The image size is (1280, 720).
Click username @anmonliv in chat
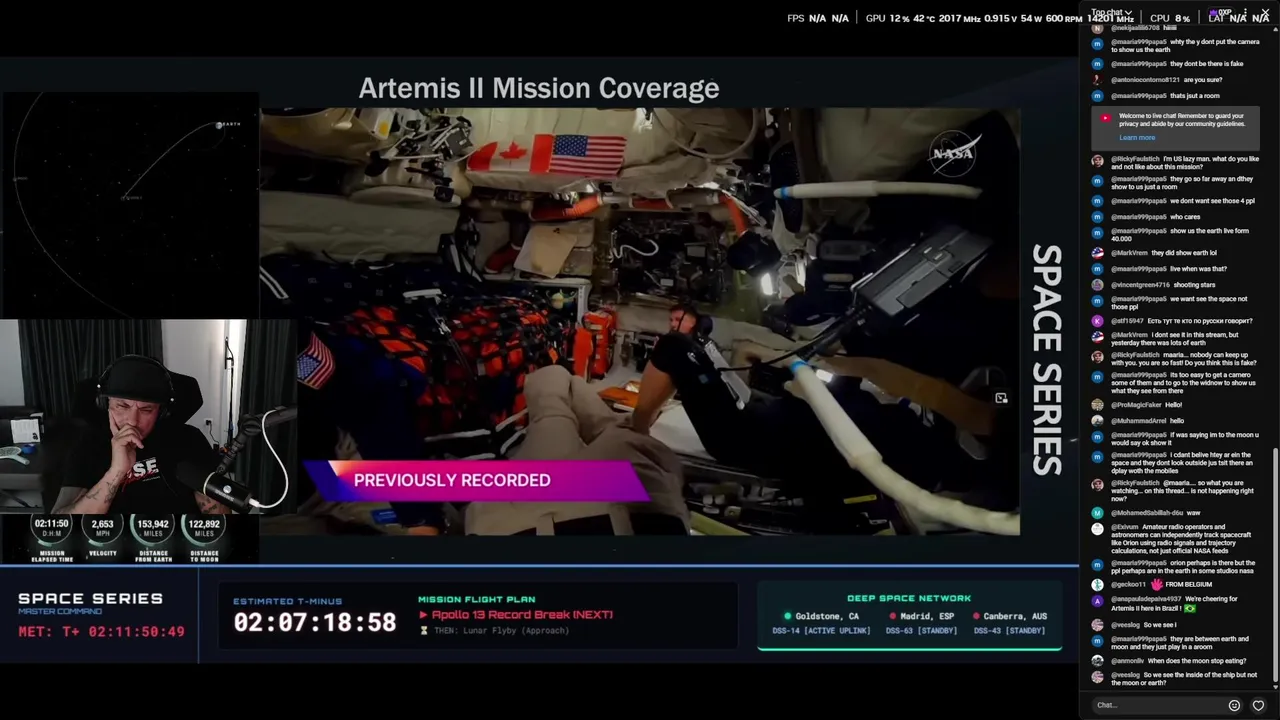(x=1128, y=661)
